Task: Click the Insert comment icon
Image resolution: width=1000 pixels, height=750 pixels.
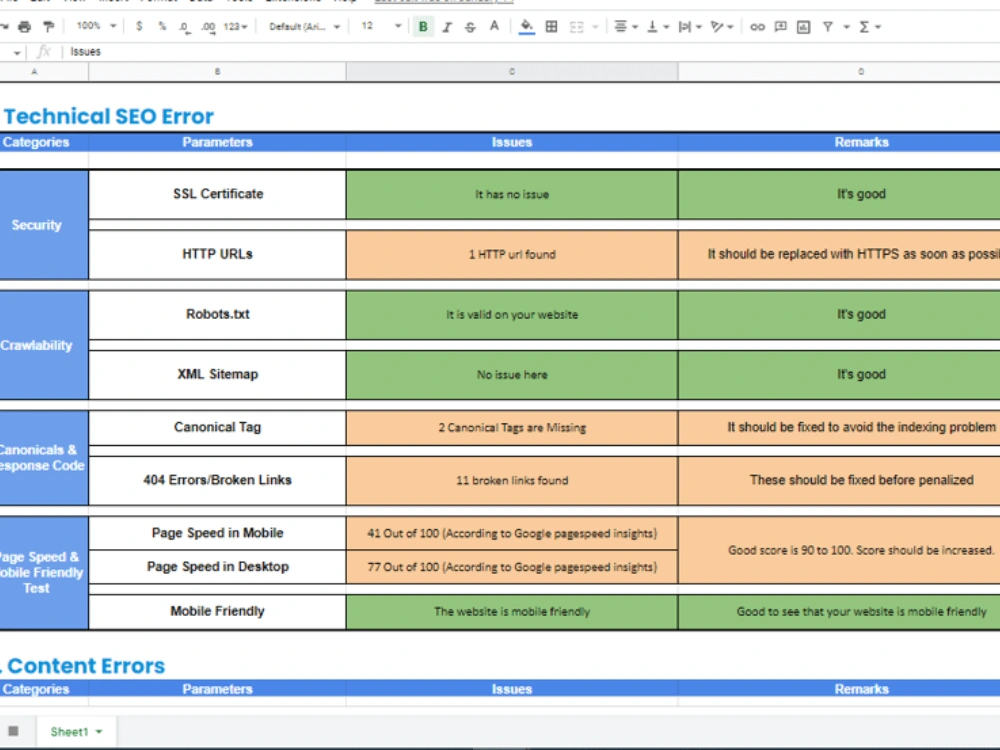Action: pyautogui.click(x=780, y=27)
